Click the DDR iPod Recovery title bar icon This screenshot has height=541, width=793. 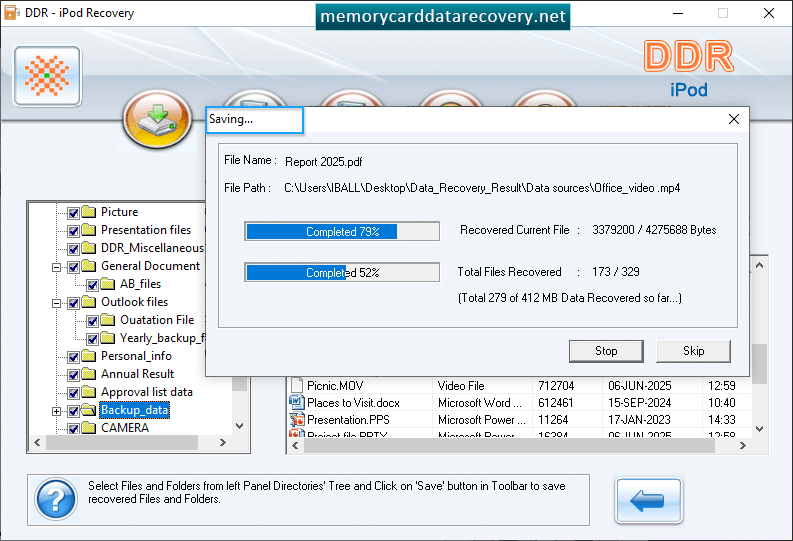(x=12, y=13)
